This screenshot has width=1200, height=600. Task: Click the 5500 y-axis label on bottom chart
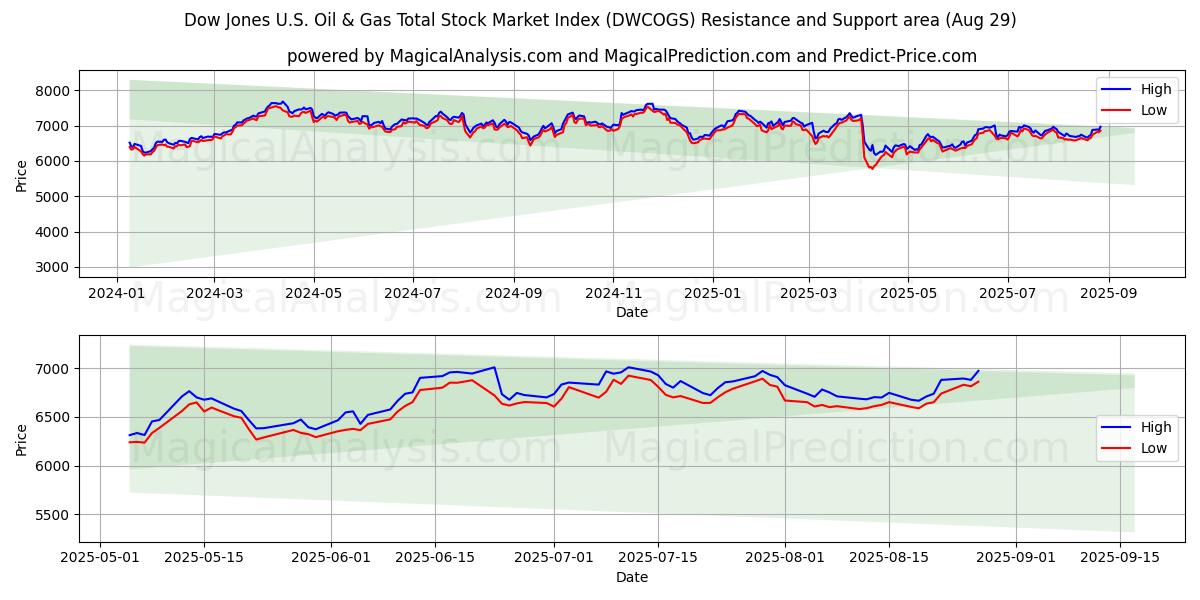[x=53, y=515]
